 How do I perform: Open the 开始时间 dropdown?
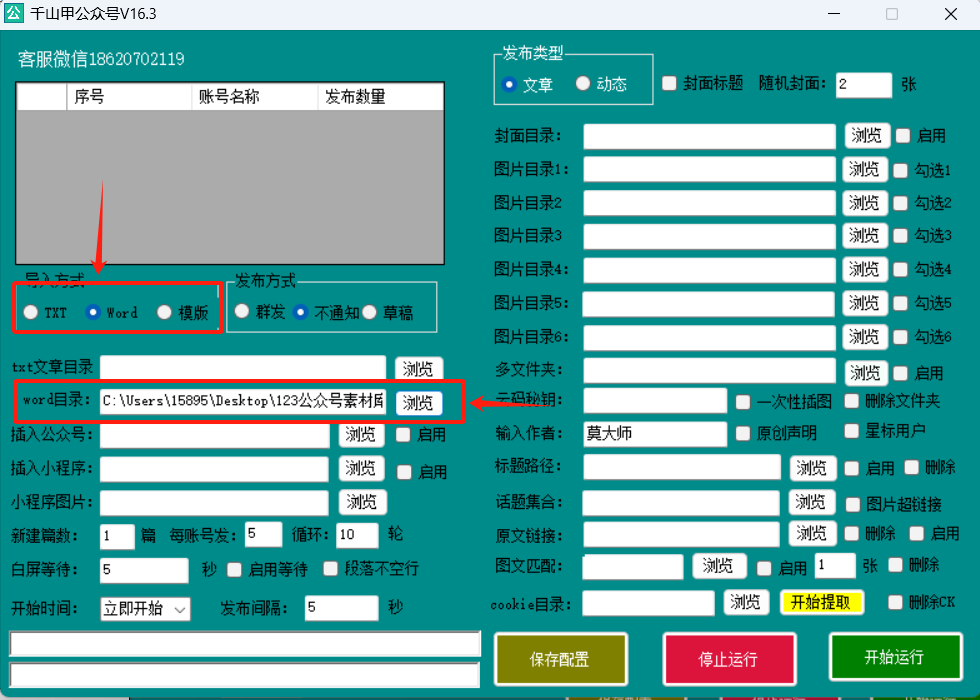(146, 608)
